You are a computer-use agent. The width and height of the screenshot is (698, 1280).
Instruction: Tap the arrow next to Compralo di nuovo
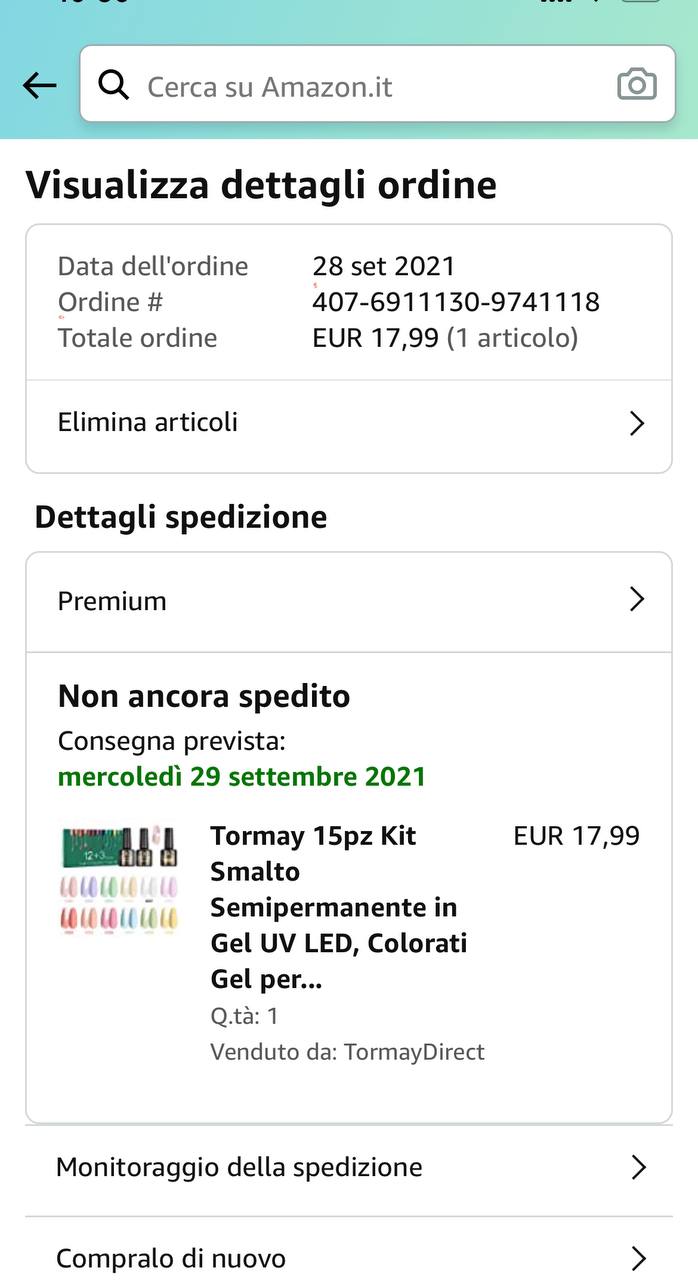[x=638, y=1258]
